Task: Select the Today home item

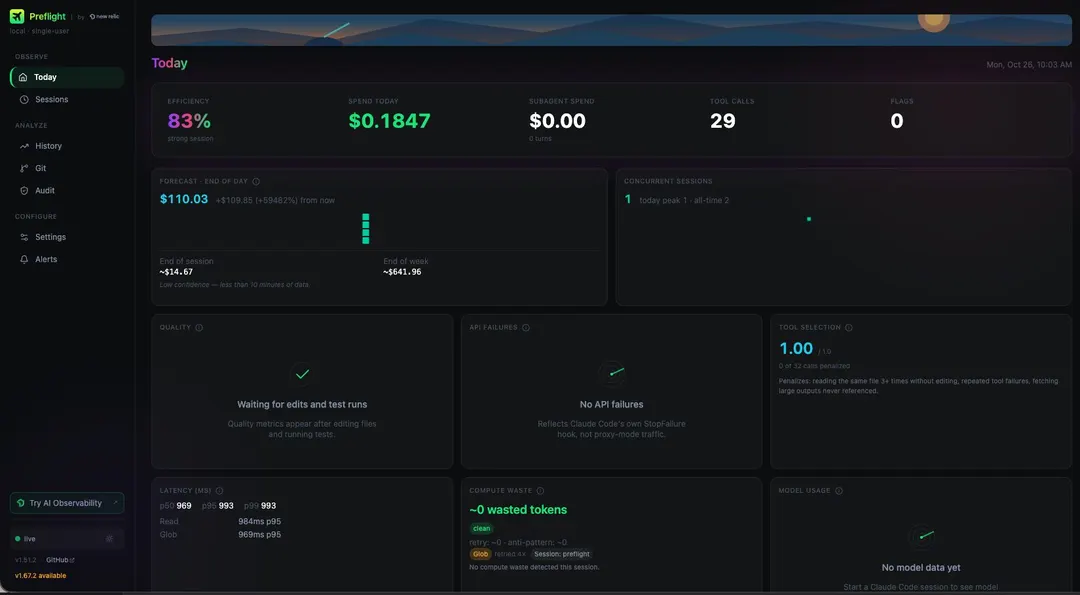Action: pyautogui.click(x=67, y=77)
